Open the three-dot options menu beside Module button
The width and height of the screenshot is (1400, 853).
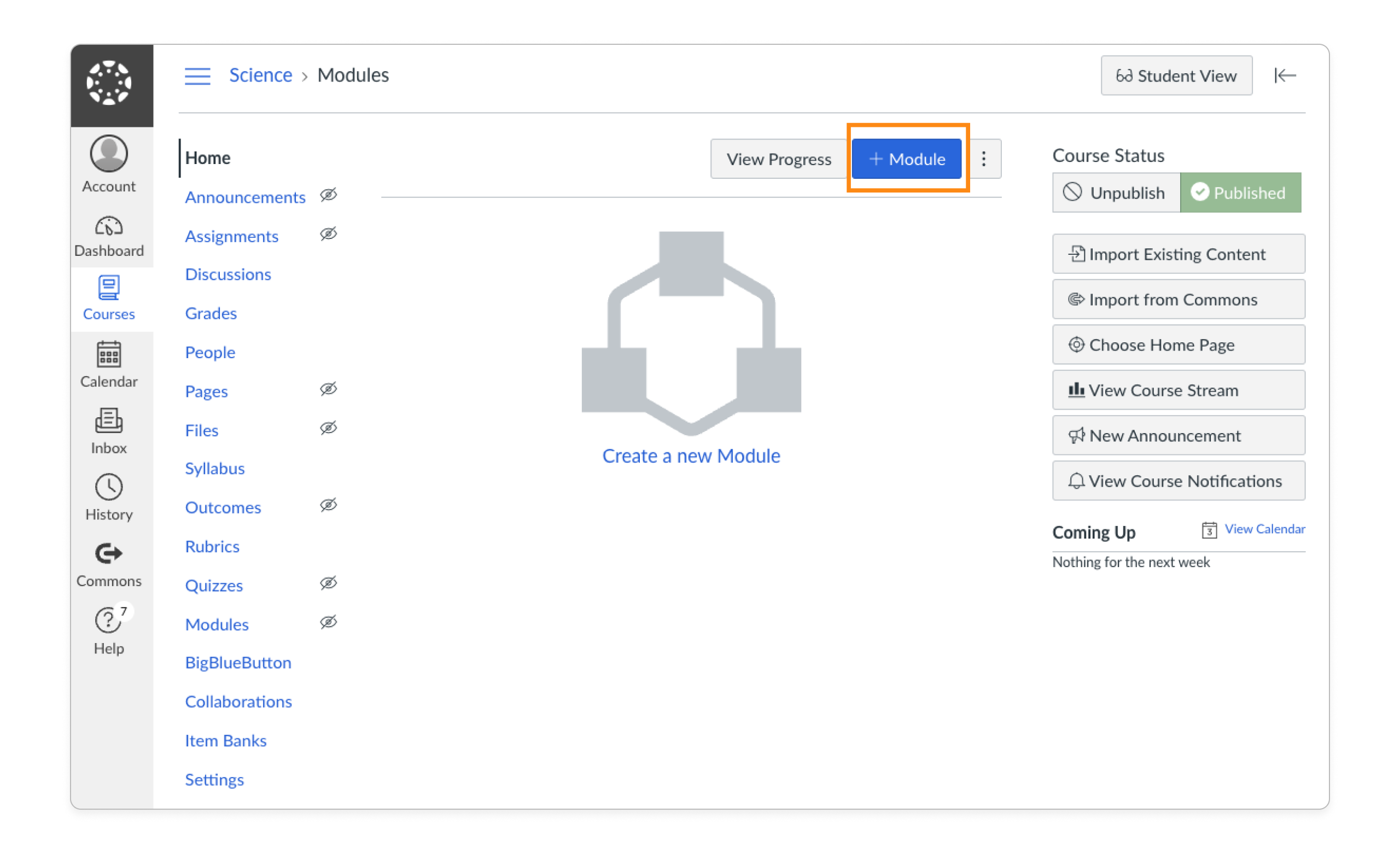pyautogui.click(x=983, y=159)
